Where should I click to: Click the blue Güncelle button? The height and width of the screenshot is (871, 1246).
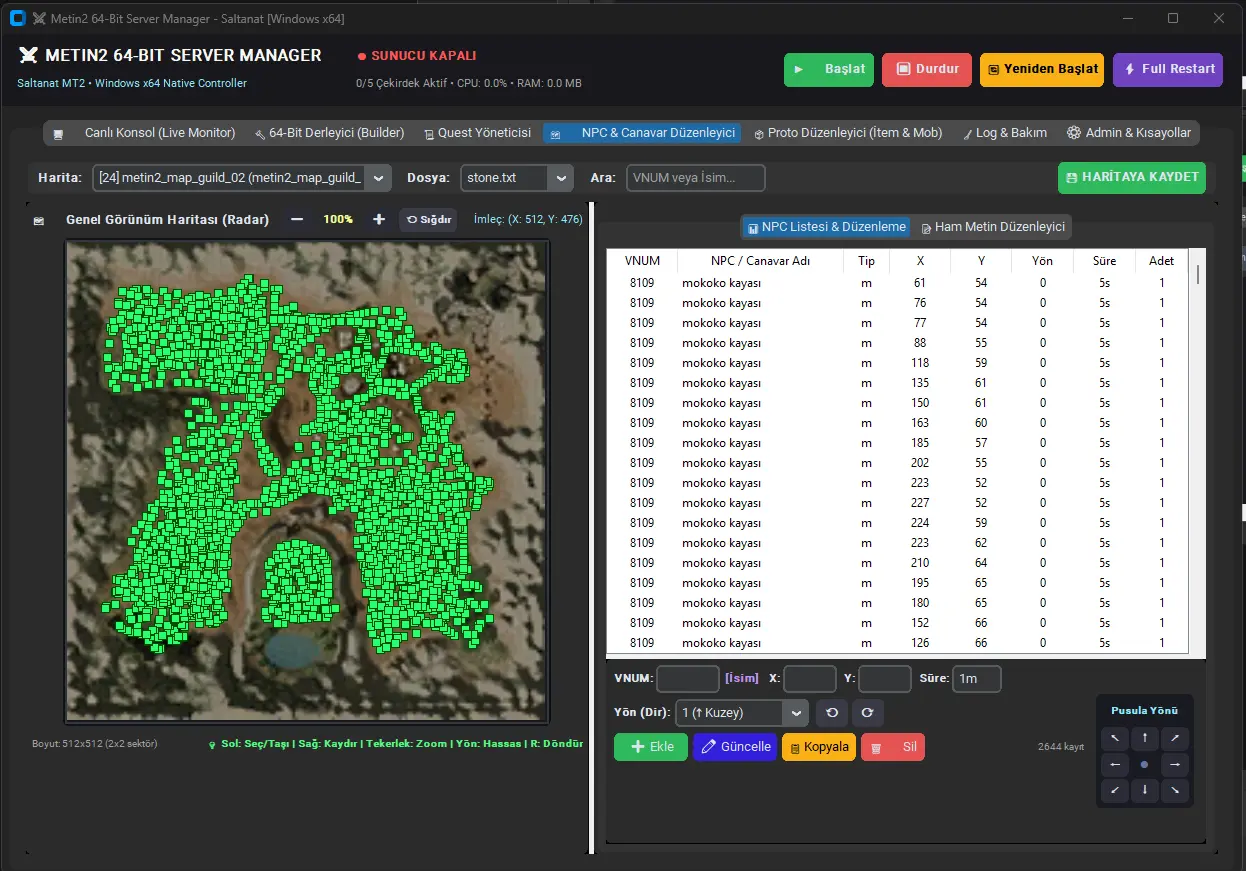click(735, 747)
